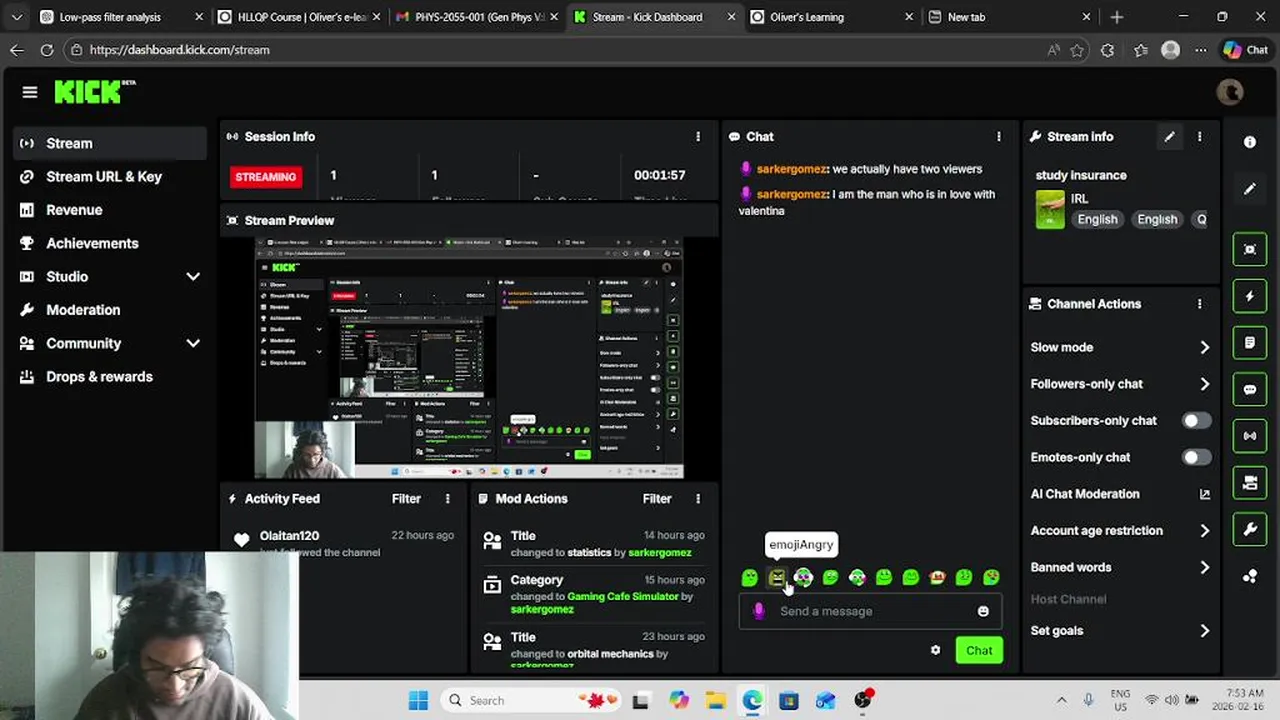Open Channel Actions three-dot menu
1280x720 pixels.
(x=1199, y=304)
